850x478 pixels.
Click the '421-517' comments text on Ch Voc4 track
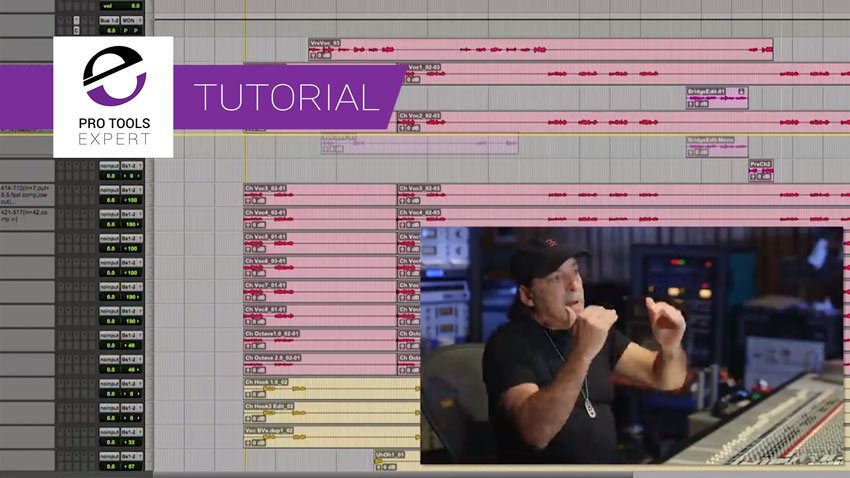(x=24, y=216)
